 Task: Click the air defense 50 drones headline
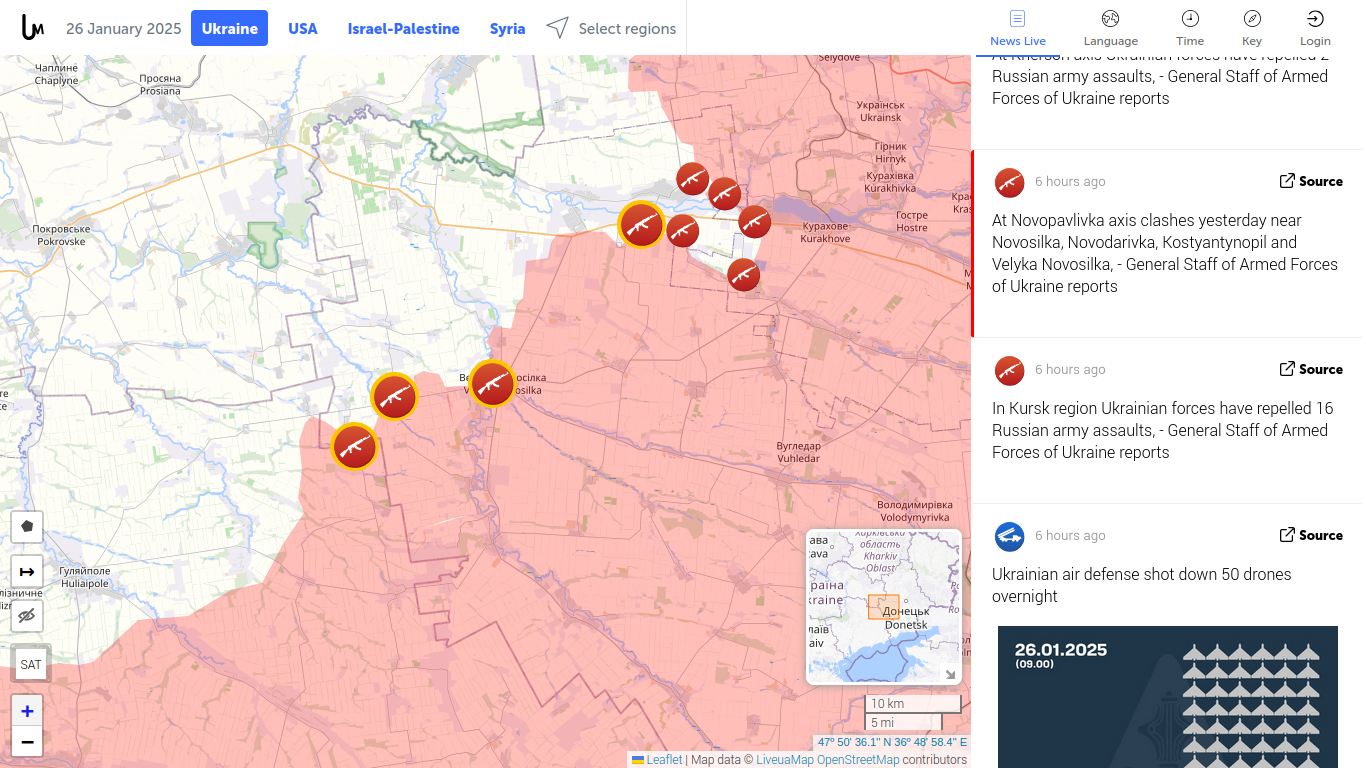click(x=1141, y=585)
